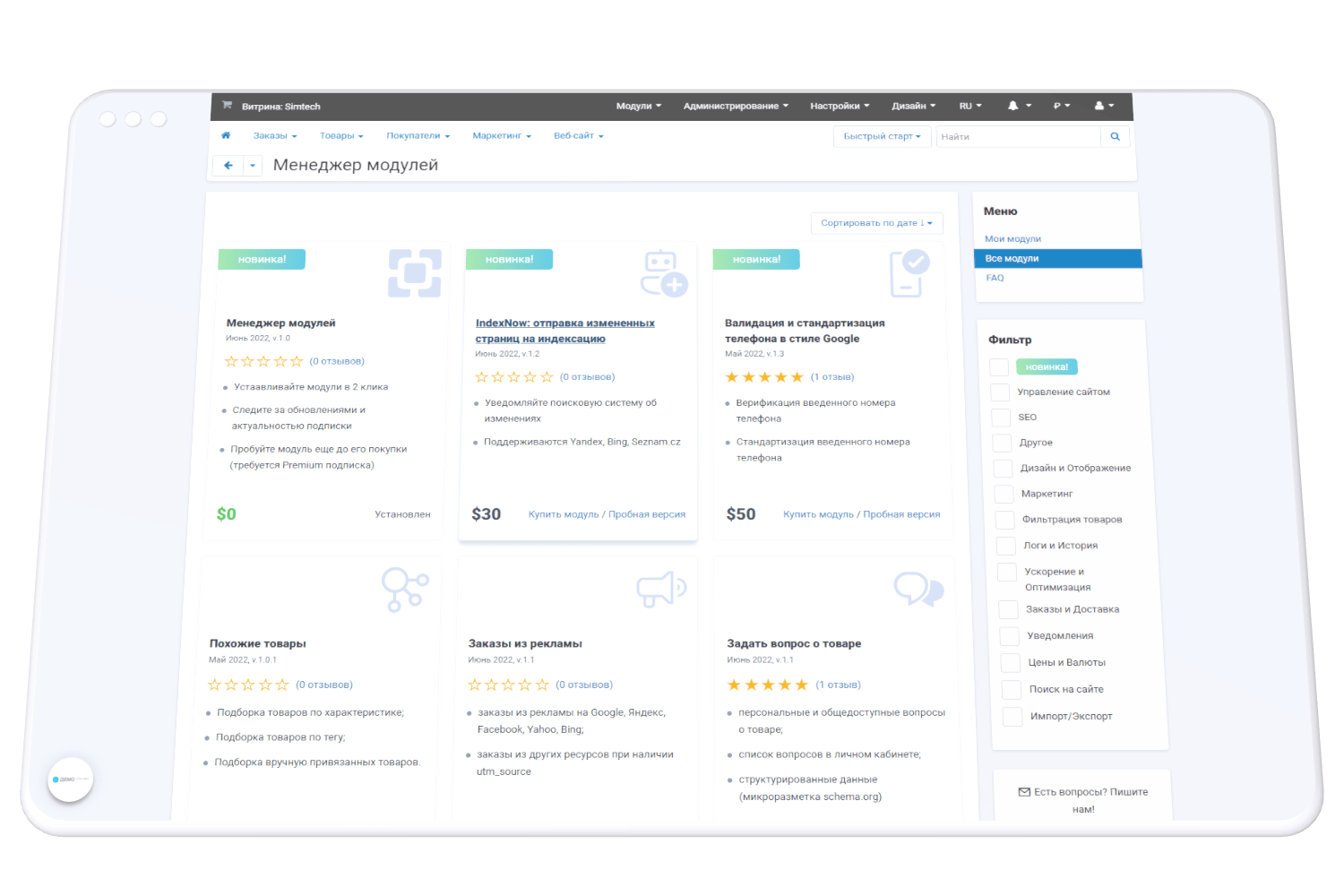The height and width of the screenshot is (896, 1344).
Task: Toggle the Импорт/Экспорт filter checkbox
Action: [x=1012, y=717]
